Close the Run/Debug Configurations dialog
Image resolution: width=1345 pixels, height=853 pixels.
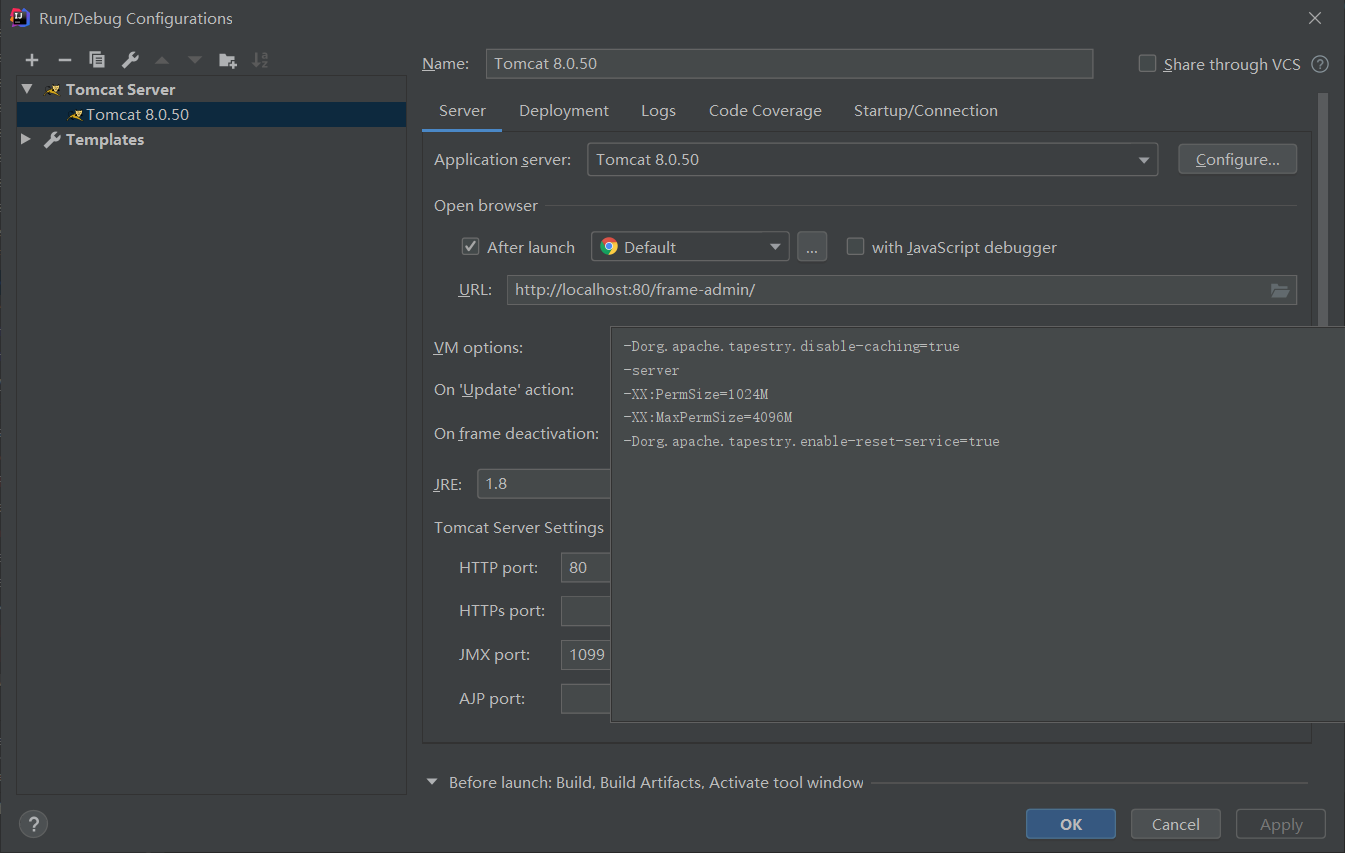[1315, 18]
